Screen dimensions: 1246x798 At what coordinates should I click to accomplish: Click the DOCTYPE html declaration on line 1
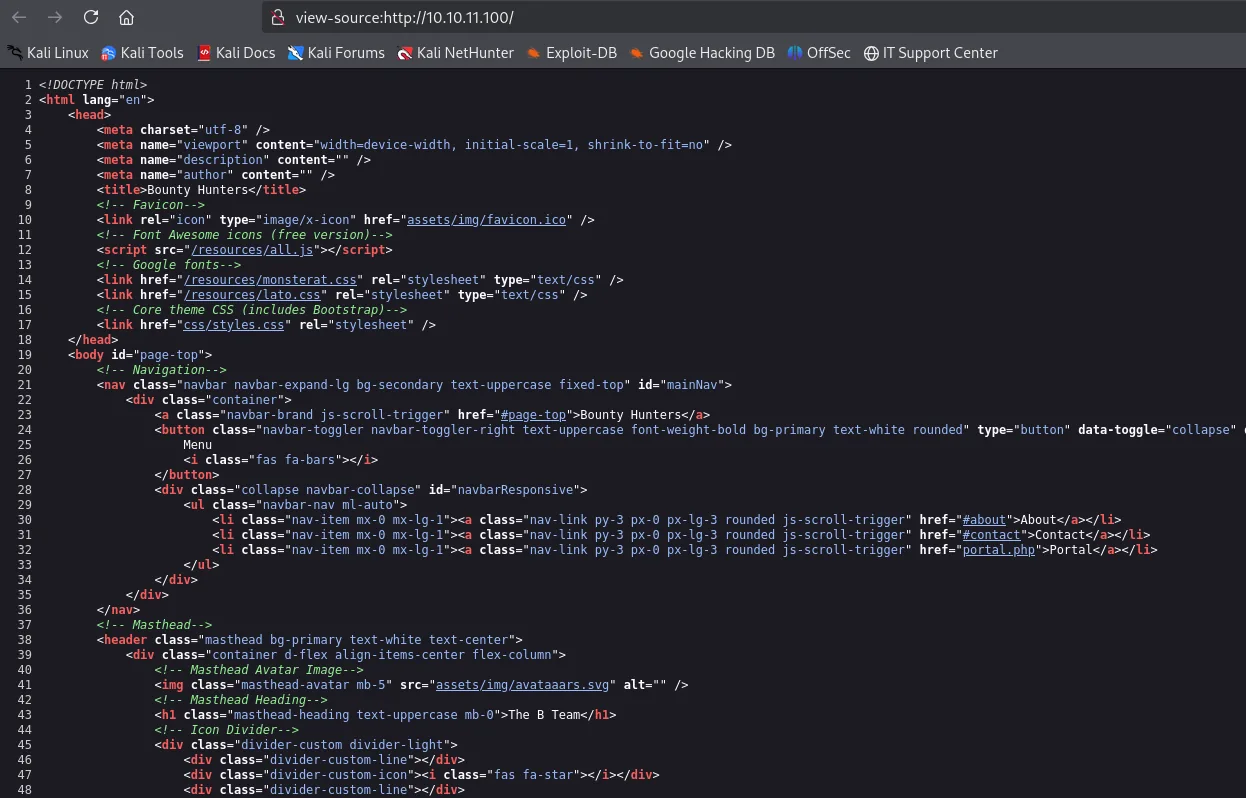coord(93,85)
